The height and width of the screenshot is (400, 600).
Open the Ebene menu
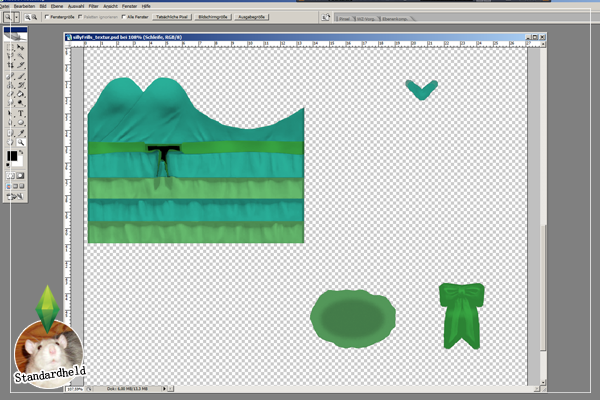(57, 6)
